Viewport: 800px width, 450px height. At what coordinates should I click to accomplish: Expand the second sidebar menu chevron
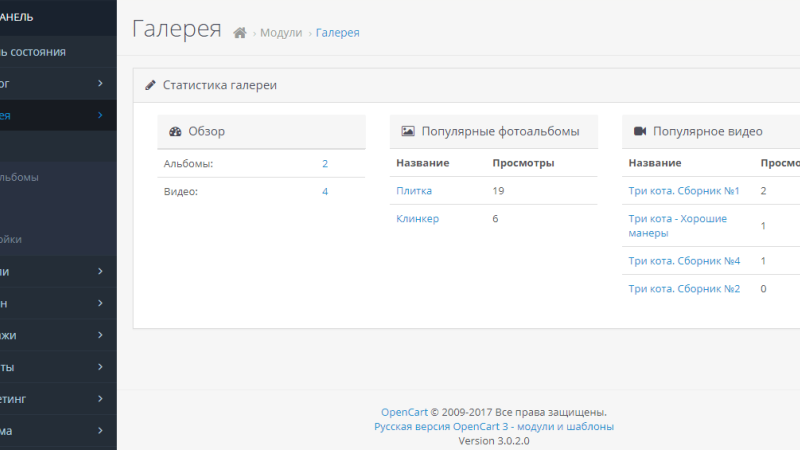click(x=101, y=83)
